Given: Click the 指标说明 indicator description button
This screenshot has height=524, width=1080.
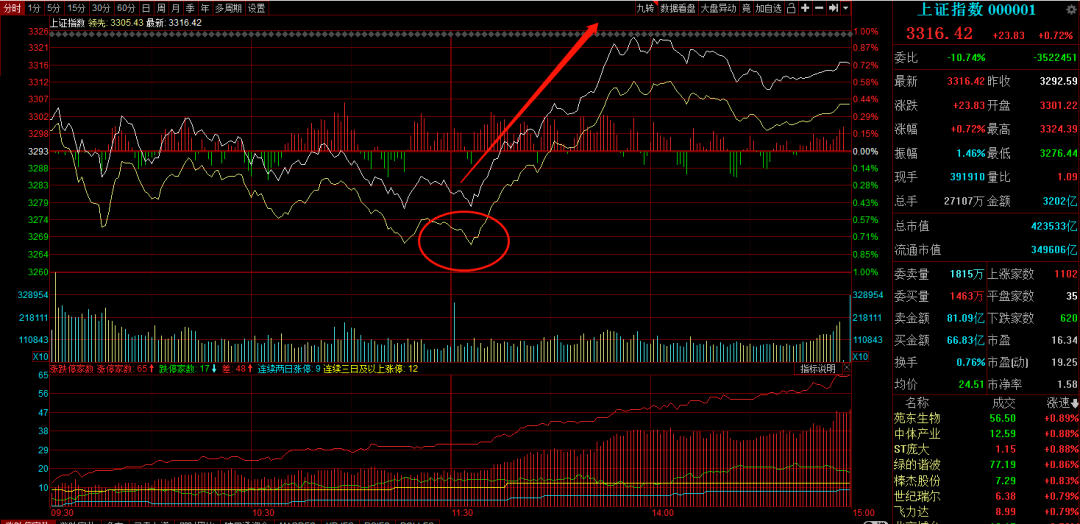Looking at the screenshot, I should tap(817, 369).
